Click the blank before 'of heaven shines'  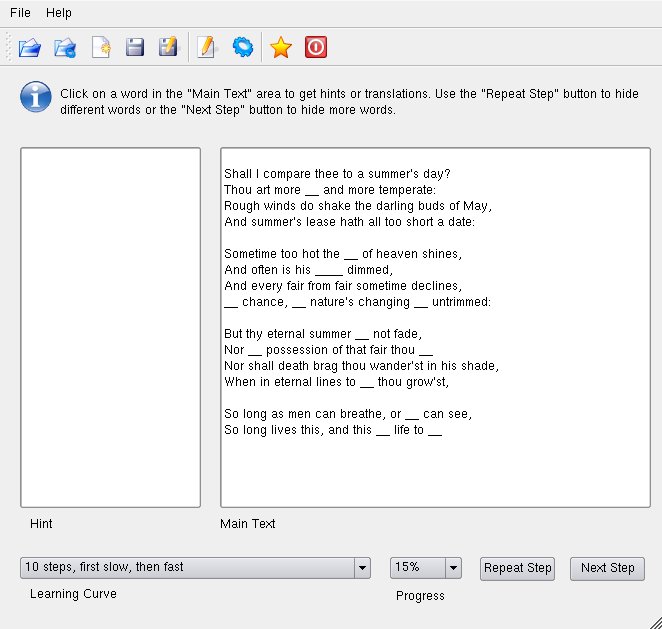[x=351, y=255]
